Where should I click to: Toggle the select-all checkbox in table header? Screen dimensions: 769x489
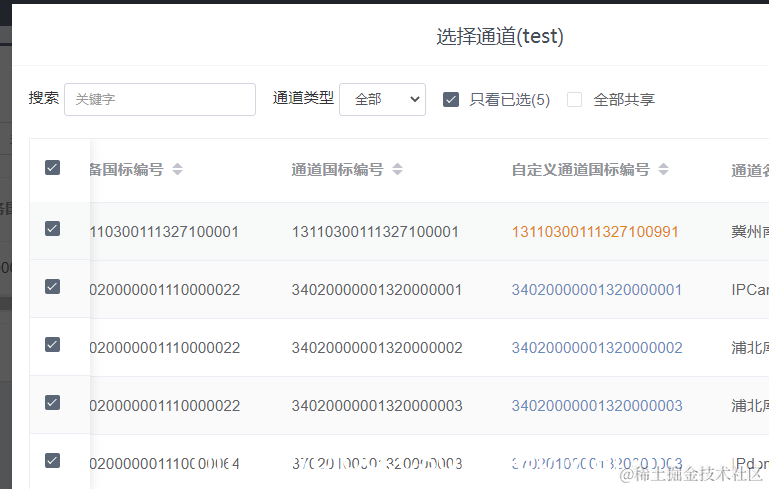pos(52,168)
